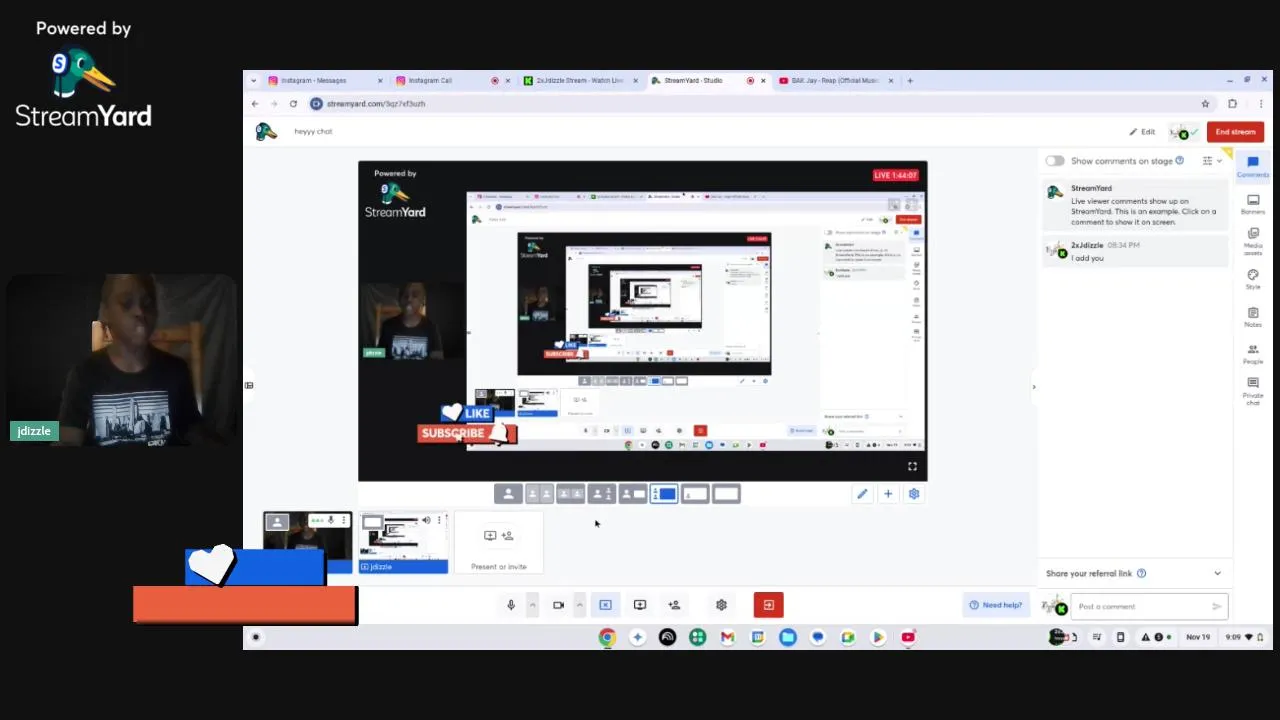The height and width of the screenshot is (720, 1280).
Task: Expand microphone options chevron
Action: [x=532, y=605]
